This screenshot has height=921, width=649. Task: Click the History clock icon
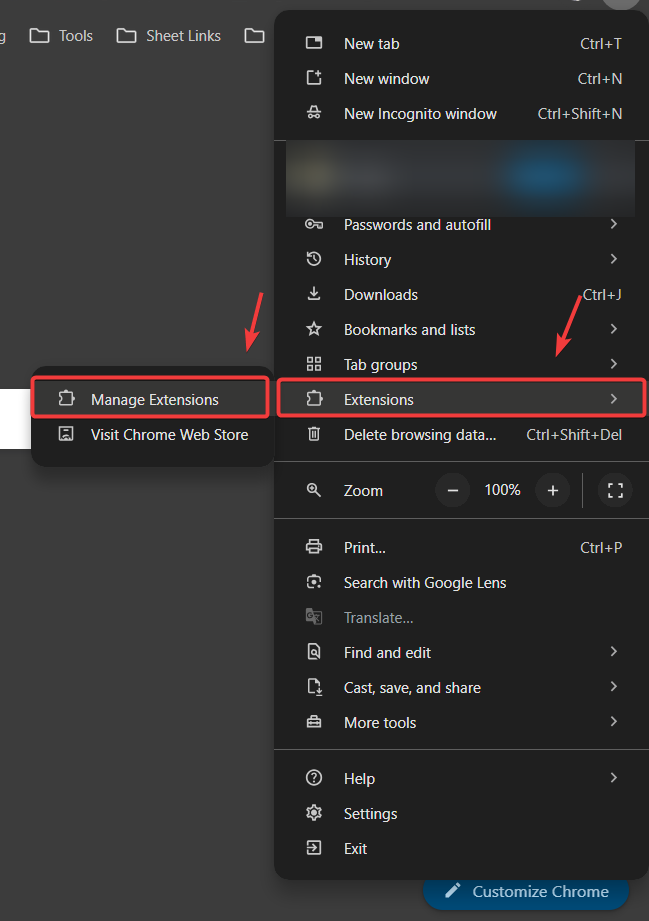click(x=314, y=259)
